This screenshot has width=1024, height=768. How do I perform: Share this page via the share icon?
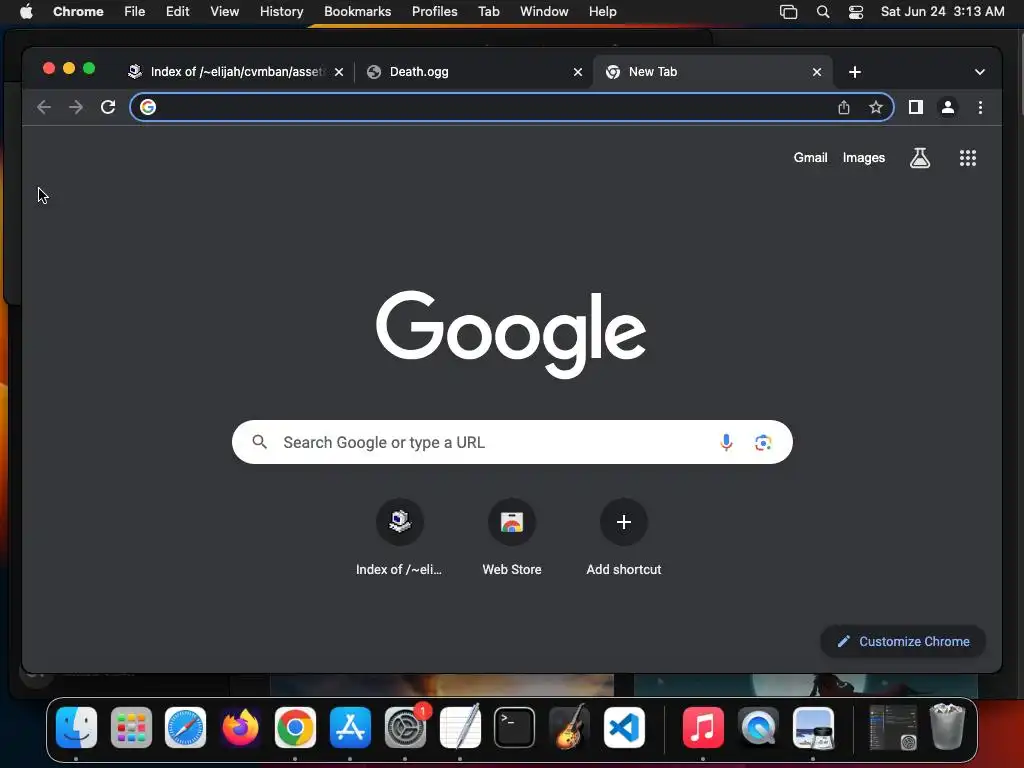[844, 107]
